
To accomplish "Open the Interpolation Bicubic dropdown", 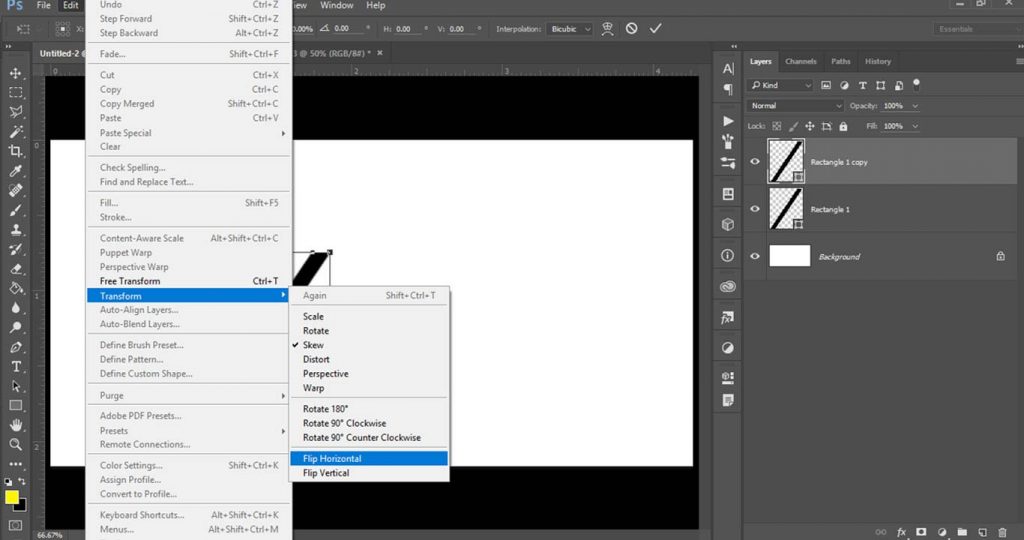I will (571, 29).
